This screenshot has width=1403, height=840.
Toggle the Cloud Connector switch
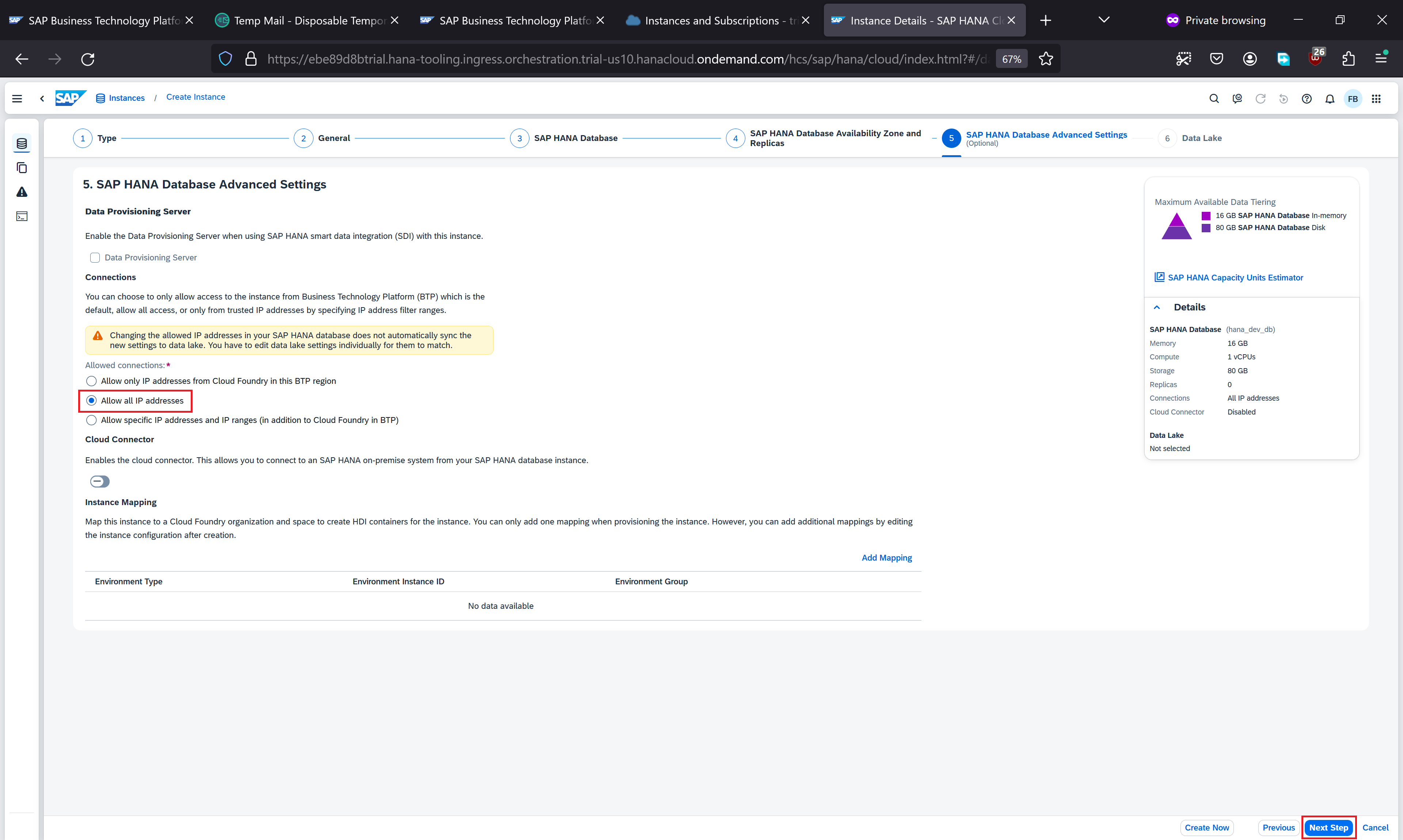pos(100,481)
